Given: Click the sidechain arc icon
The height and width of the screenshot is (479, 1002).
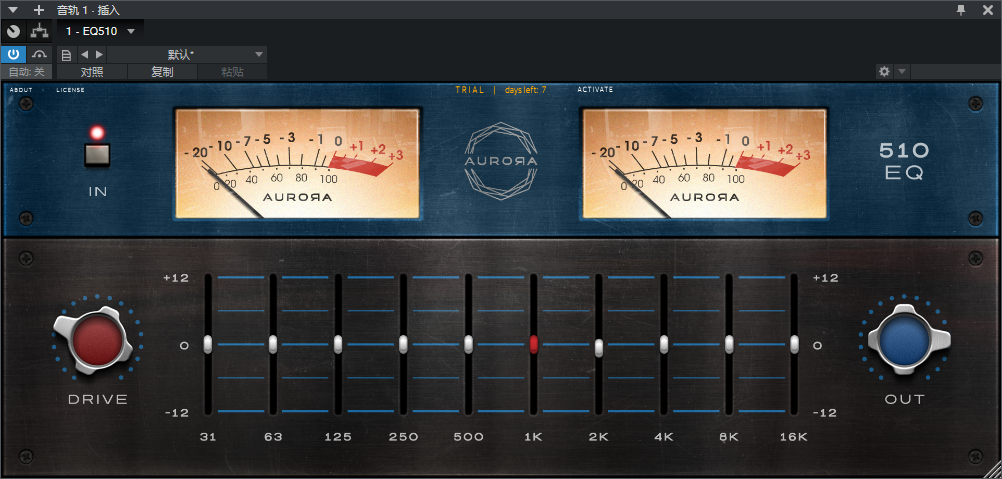Looking at the screenshot, I should 40,54.
